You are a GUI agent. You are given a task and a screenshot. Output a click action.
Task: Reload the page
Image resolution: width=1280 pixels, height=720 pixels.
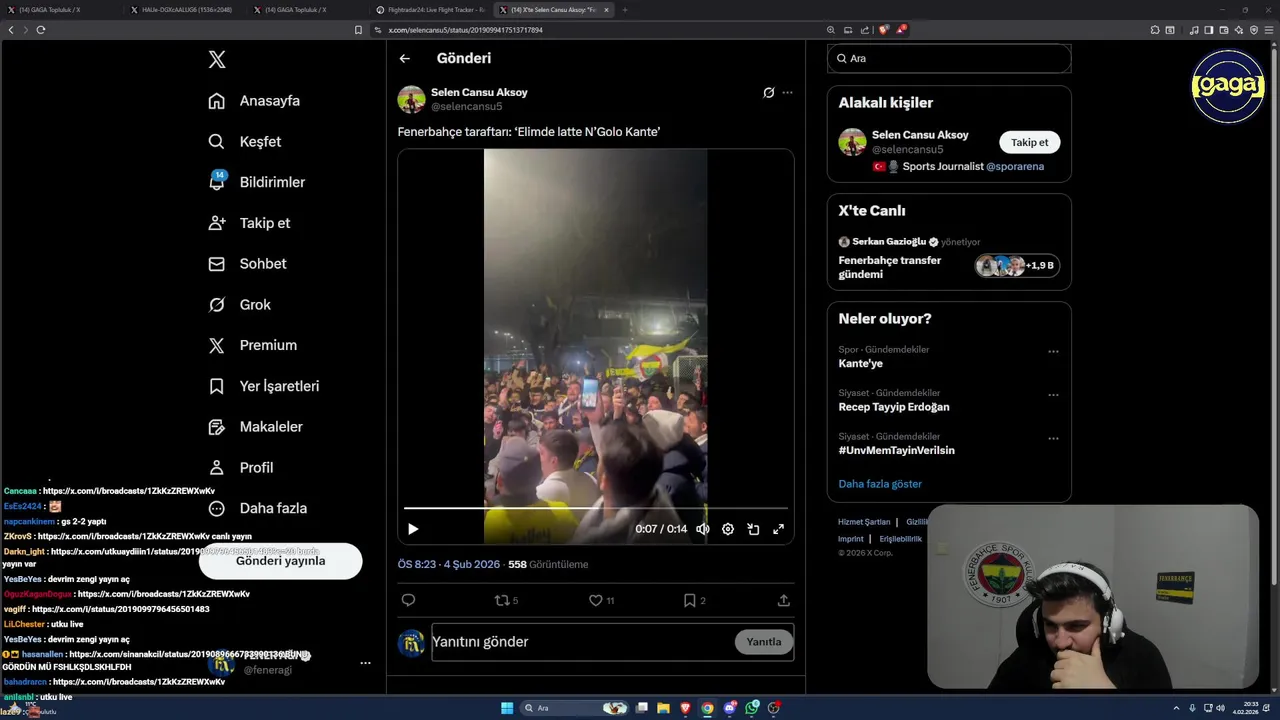point(41,30)
